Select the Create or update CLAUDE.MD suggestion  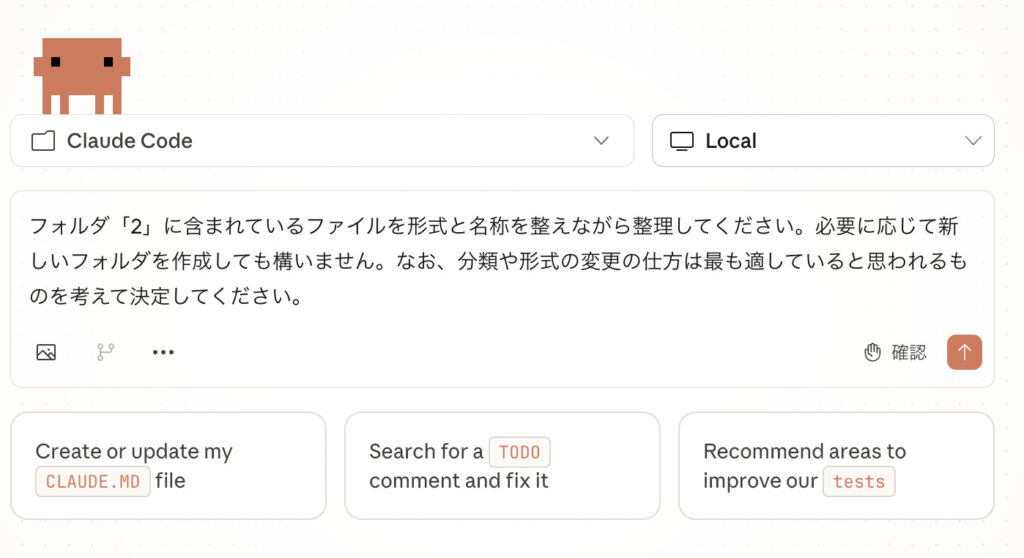168,466
